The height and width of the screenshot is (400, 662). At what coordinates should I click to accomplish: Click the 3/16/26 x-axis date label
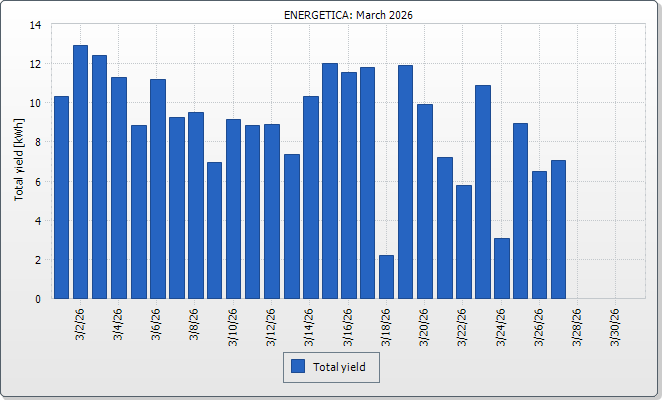point(348,326)
